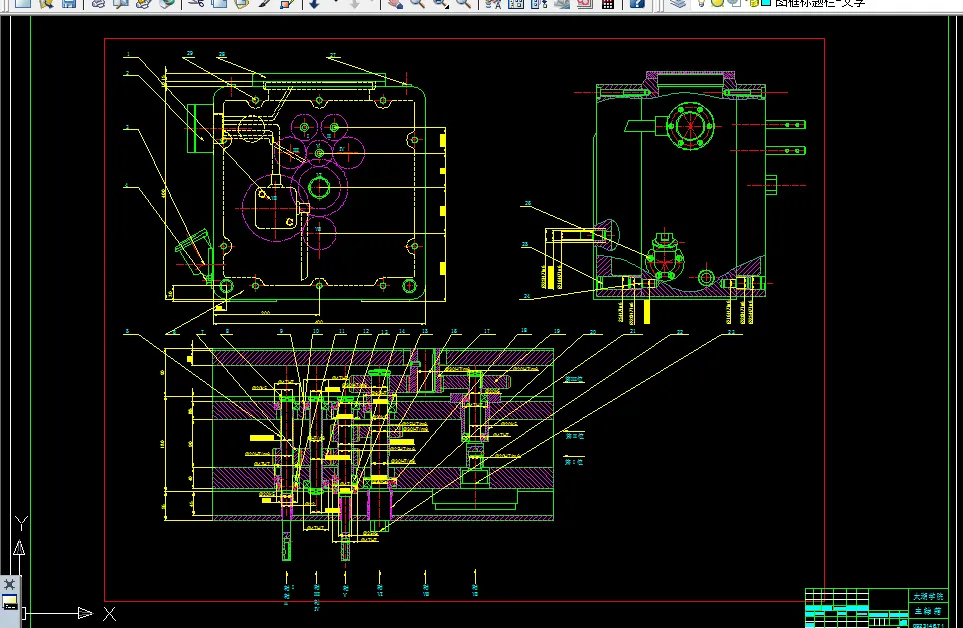Open Plot Preview from the toolbar

pyautogui.click(x=121, y=3)
